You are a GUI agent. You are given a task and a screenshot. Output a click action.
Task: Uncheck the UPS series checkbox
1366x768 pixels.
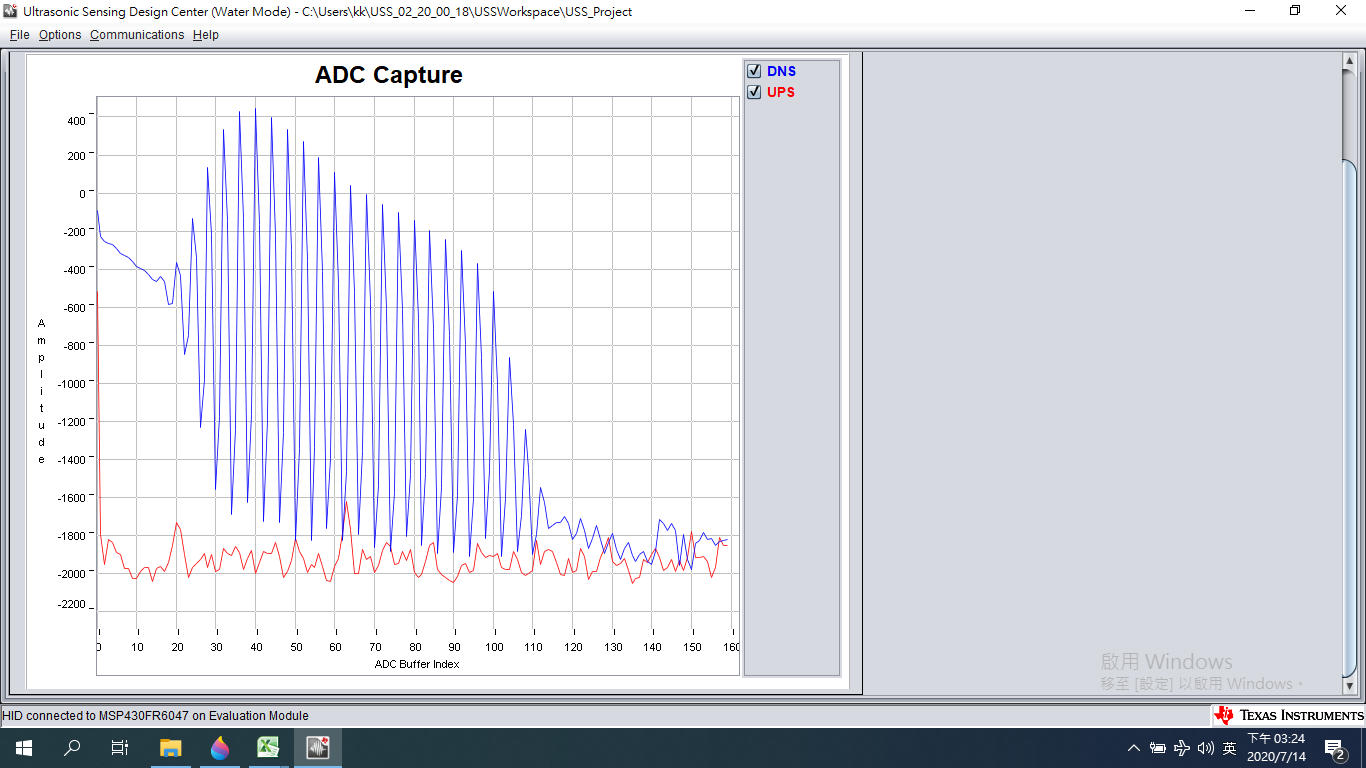[754, 92]
